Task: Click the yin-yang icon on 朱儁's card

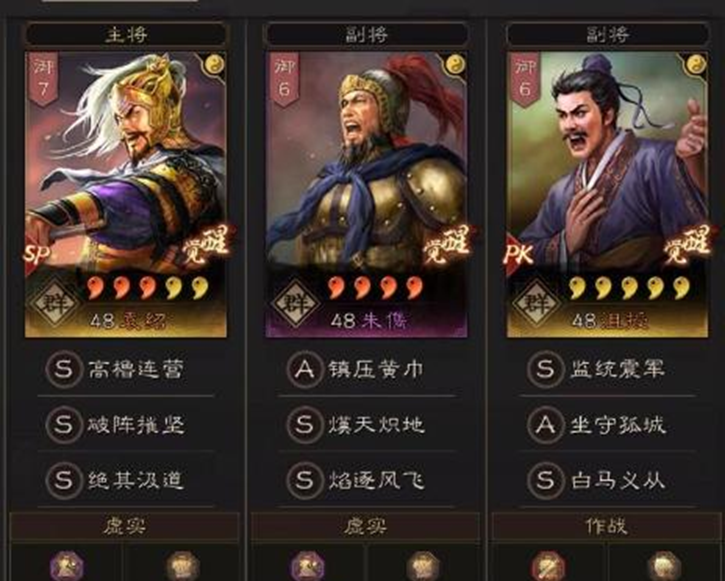Action: pyautogui.click(x=455, y=64)
